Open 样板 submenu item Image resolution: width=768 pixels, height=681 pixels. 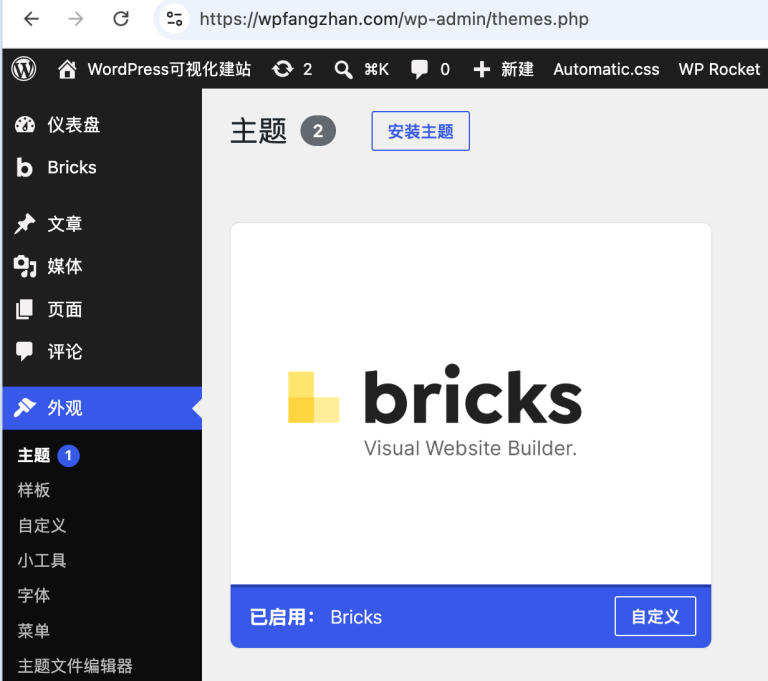pos(34,490)
